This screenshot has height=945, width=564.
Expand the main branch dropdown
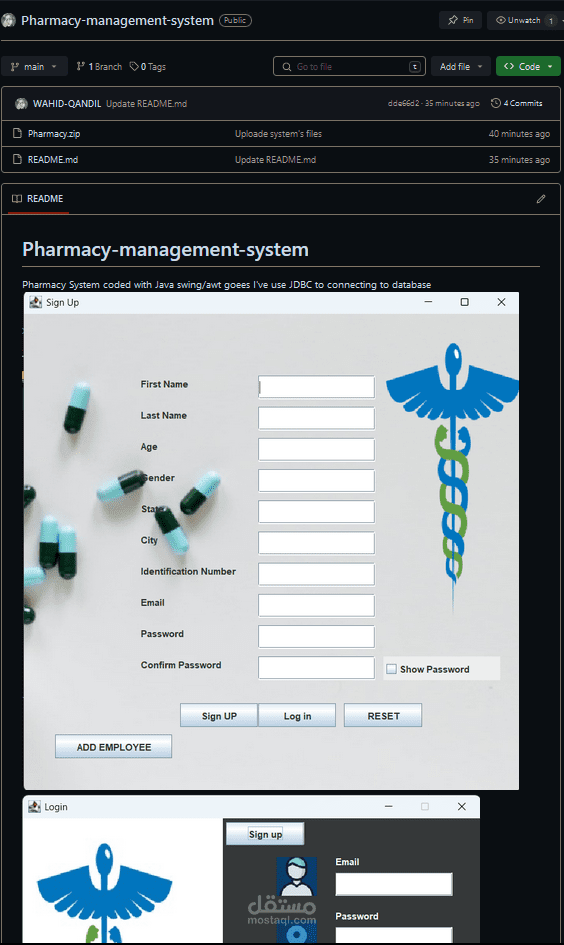click(x=34, y=66)
